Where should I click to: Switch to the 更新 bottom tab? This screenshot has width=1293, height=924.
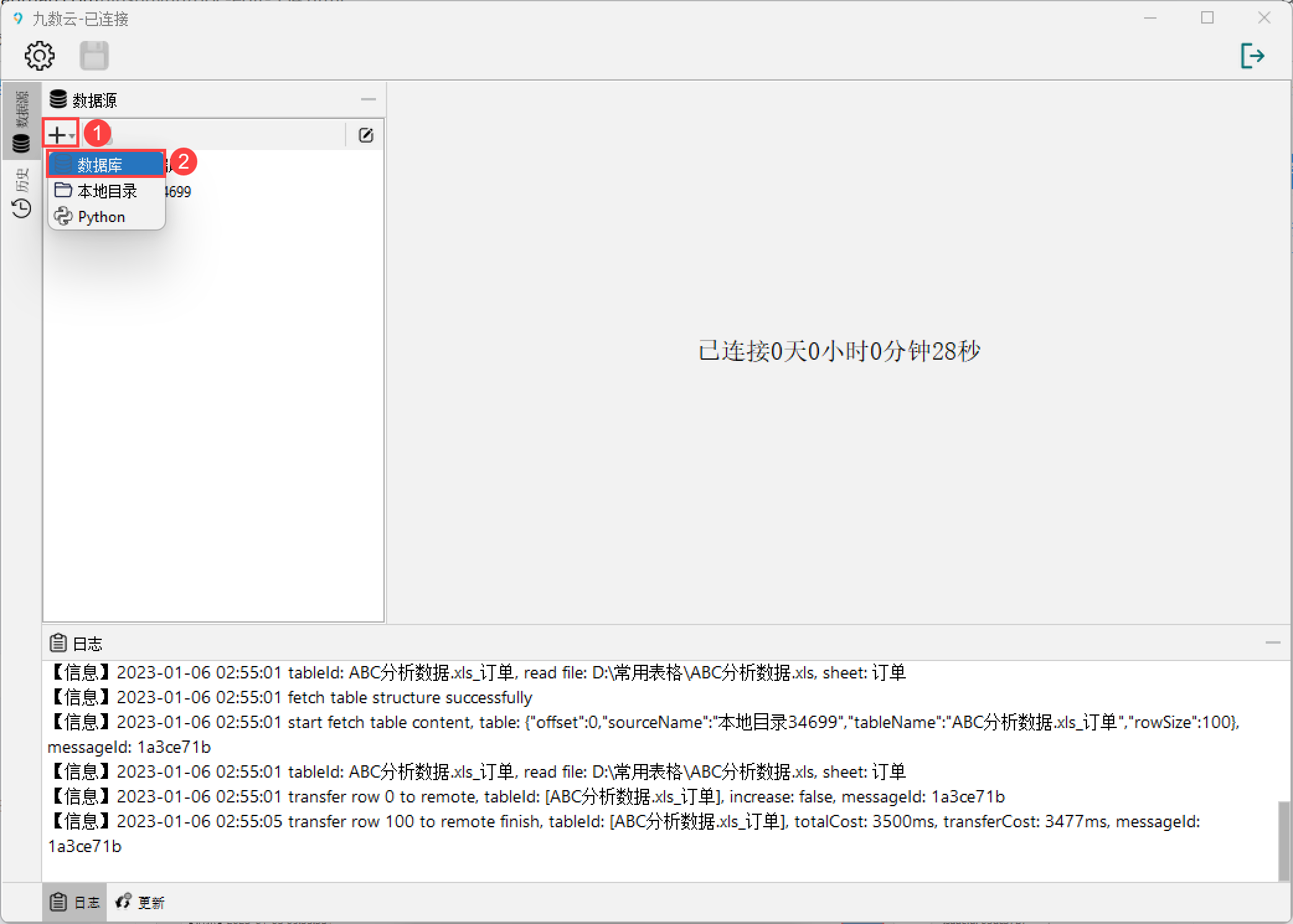click(x=140, y=902)
